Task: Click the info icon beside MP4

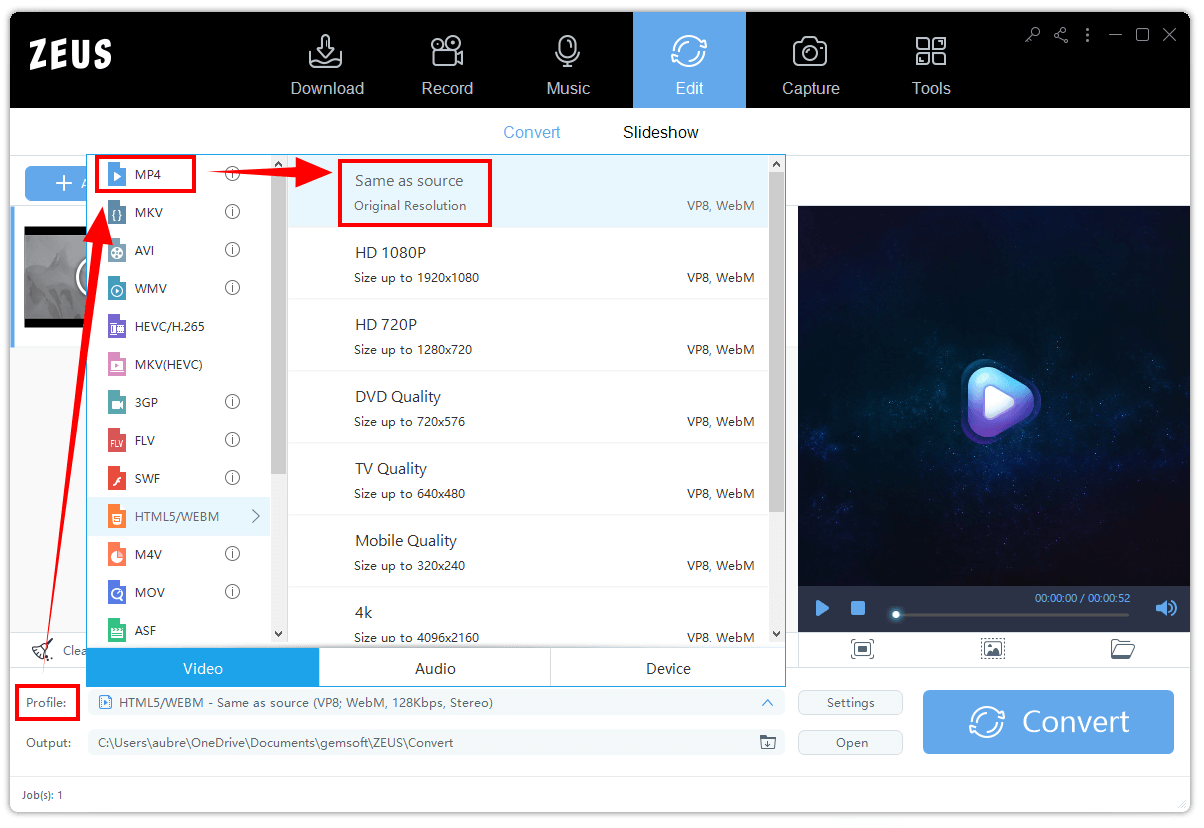Action: point(232,174)
